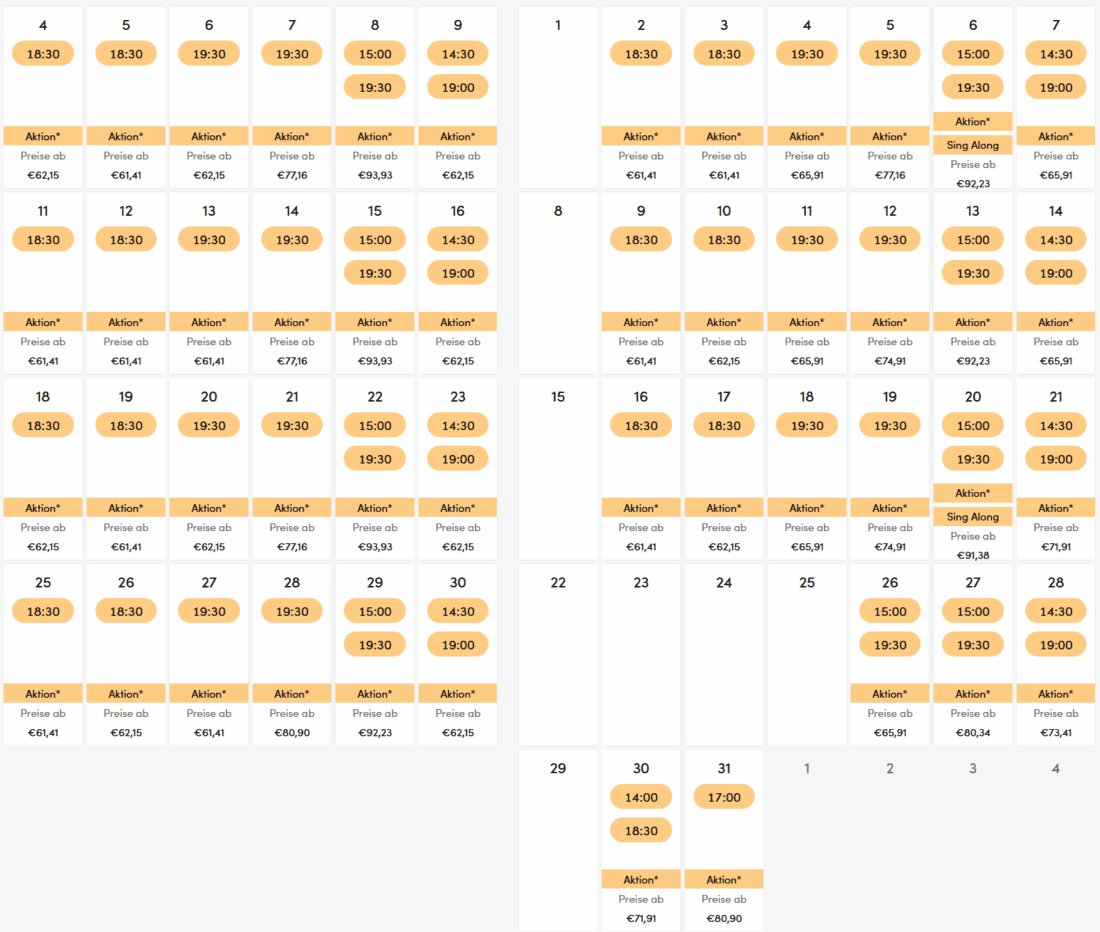This screenshot has height=932, width=1100.
Task: Select the 19:30 showtime on day 28
Action: click(292, 611)
